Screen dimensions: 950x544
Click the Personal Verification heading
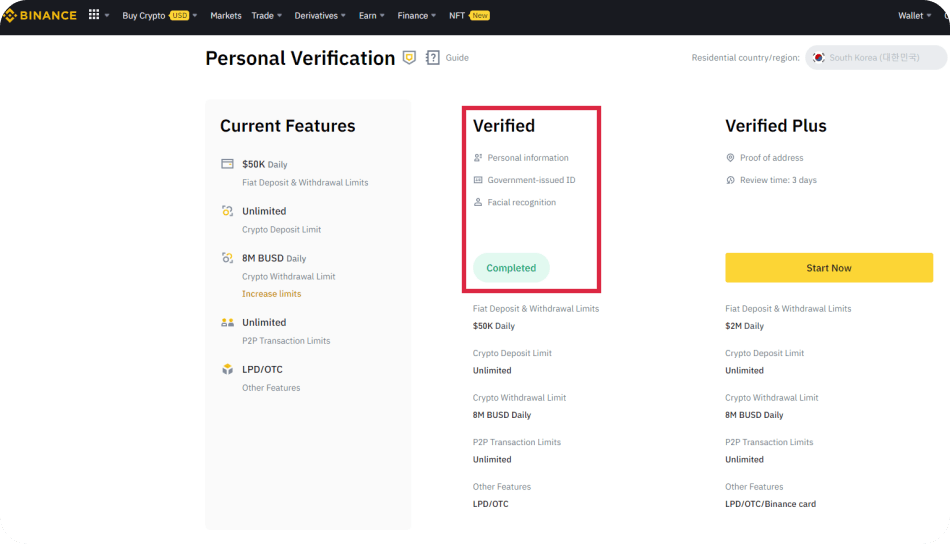tap(300, 58)
